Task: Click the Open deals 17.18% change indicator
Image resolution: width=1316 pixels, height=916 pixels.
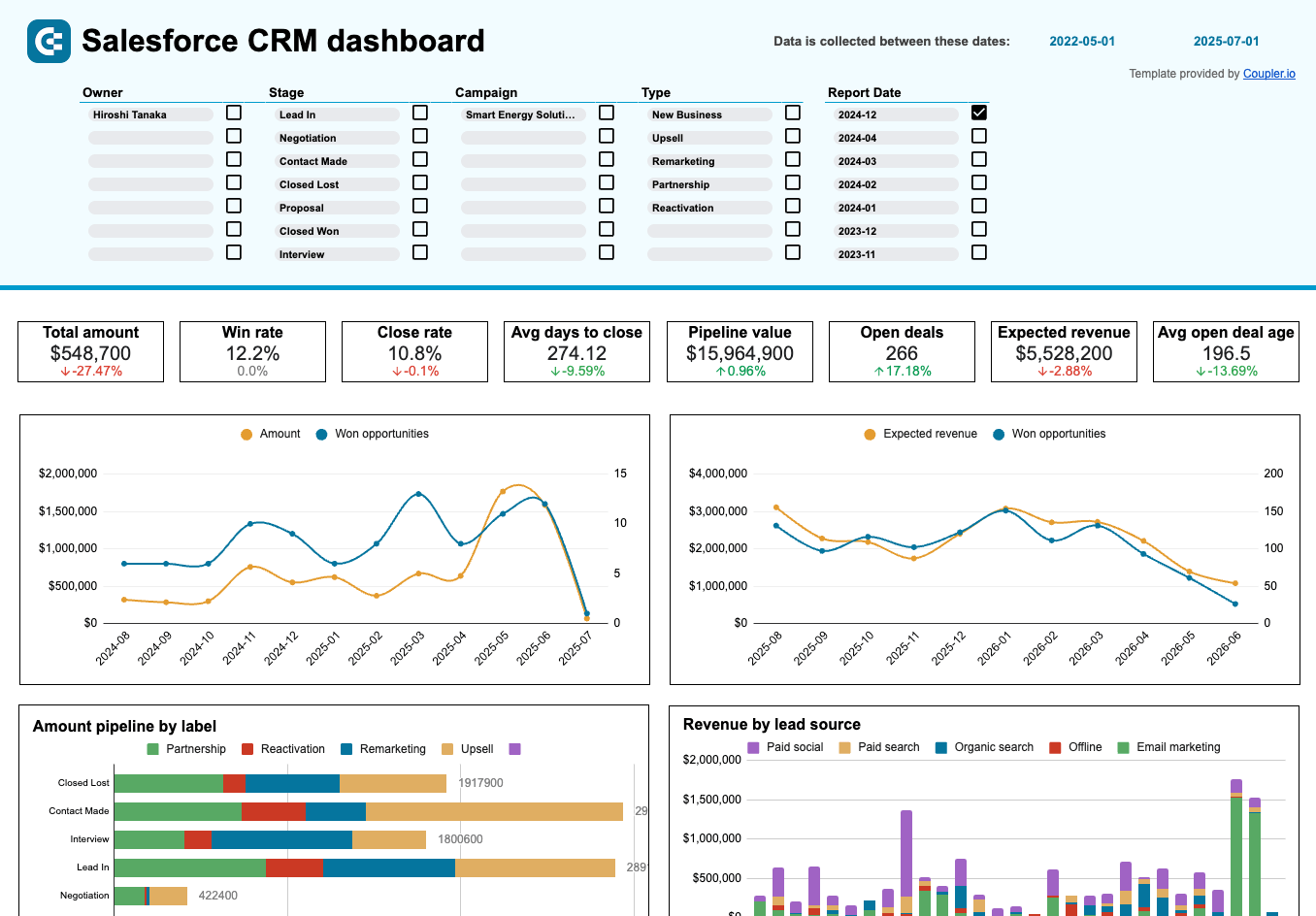Action: [902, 371]
